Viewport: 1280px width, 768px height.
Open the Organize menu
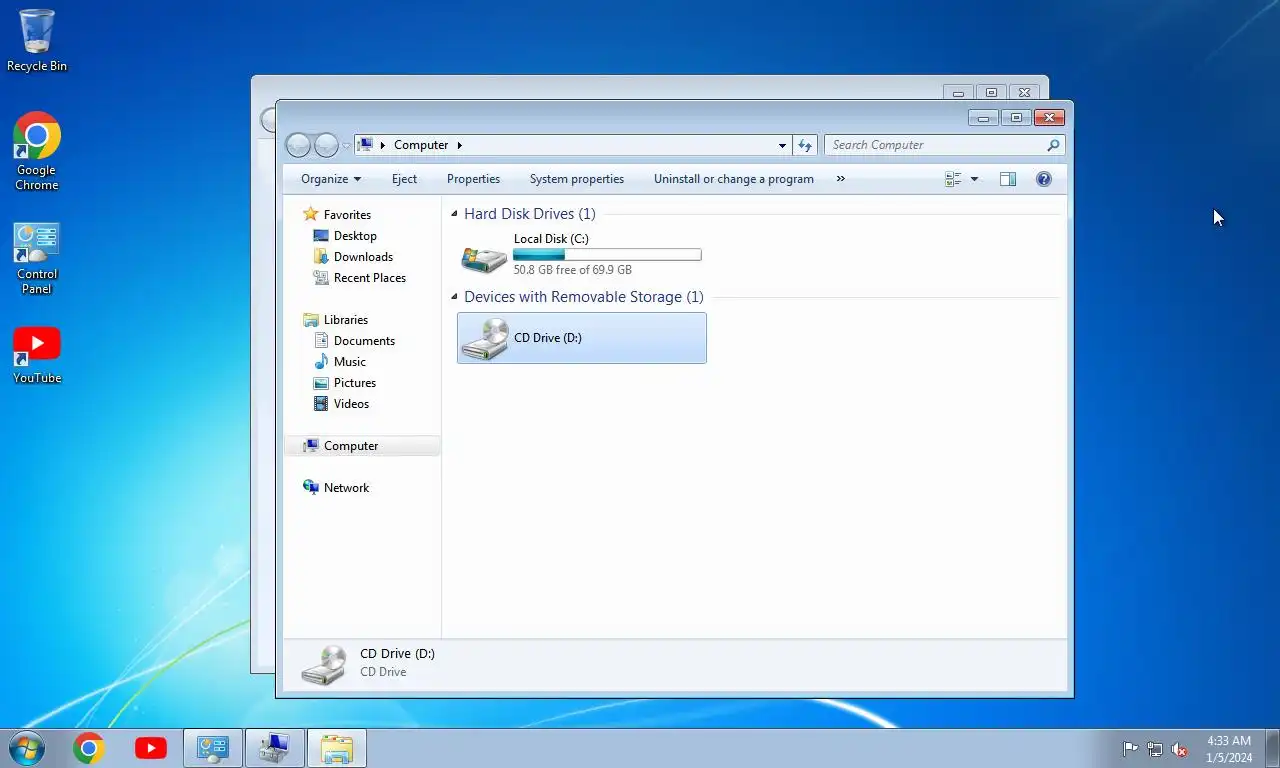click(331, 179)
